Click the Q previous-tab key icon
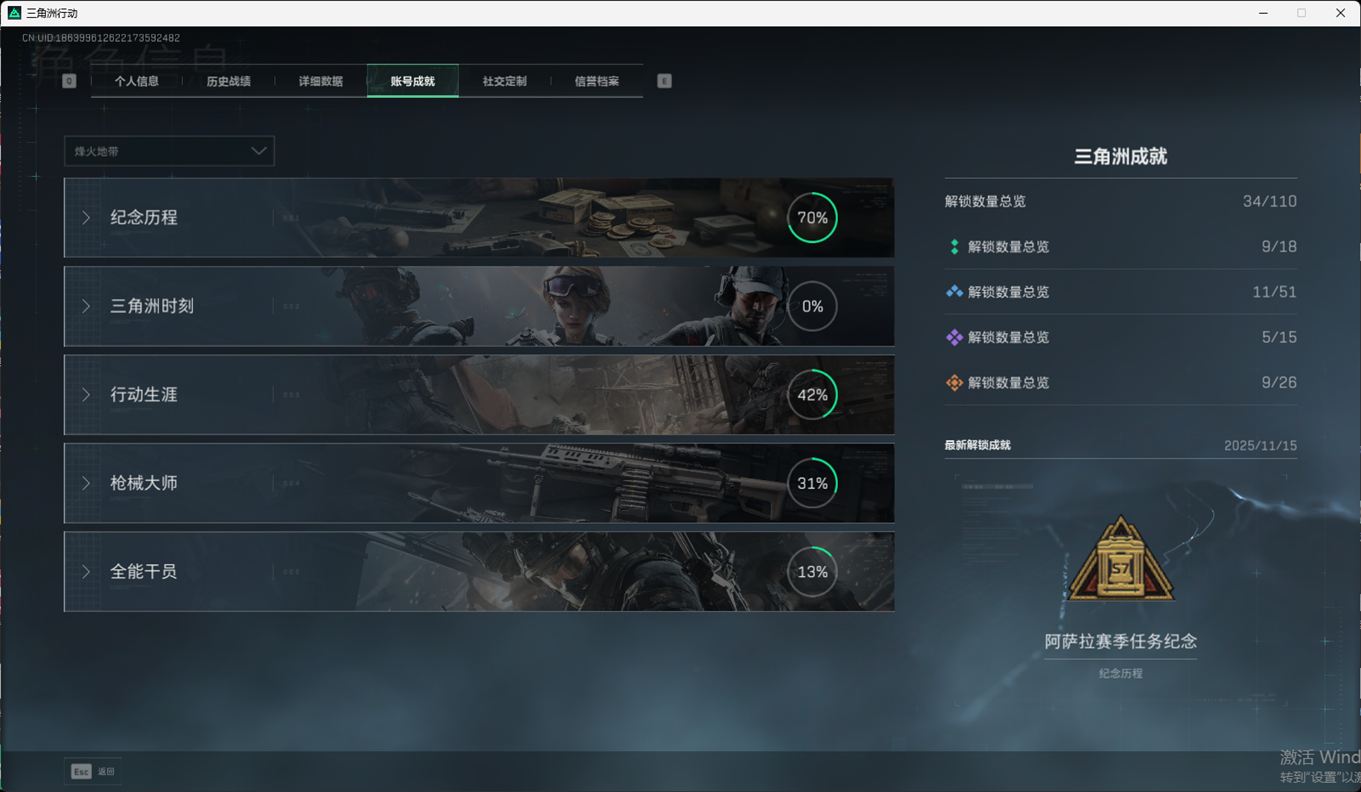1361x792 pixels. pyautogui.click(x=69, y=81)
